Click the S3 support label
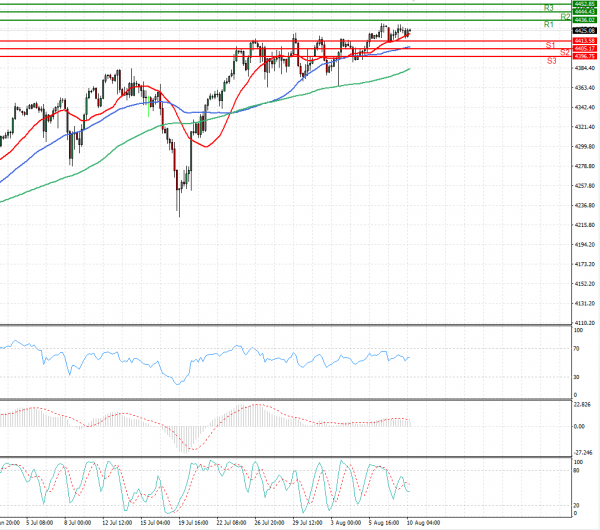This screenshot has height=530, width=600. click(x=551, y=60)
